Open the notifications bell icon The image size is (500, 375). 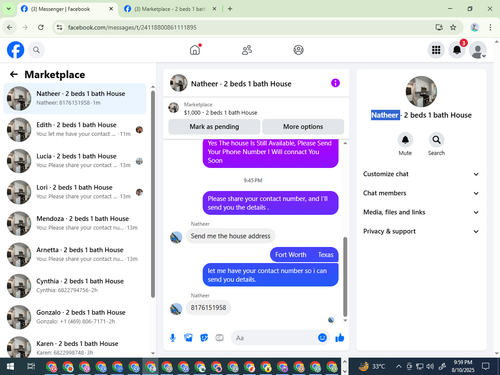(x=457, y=50)
